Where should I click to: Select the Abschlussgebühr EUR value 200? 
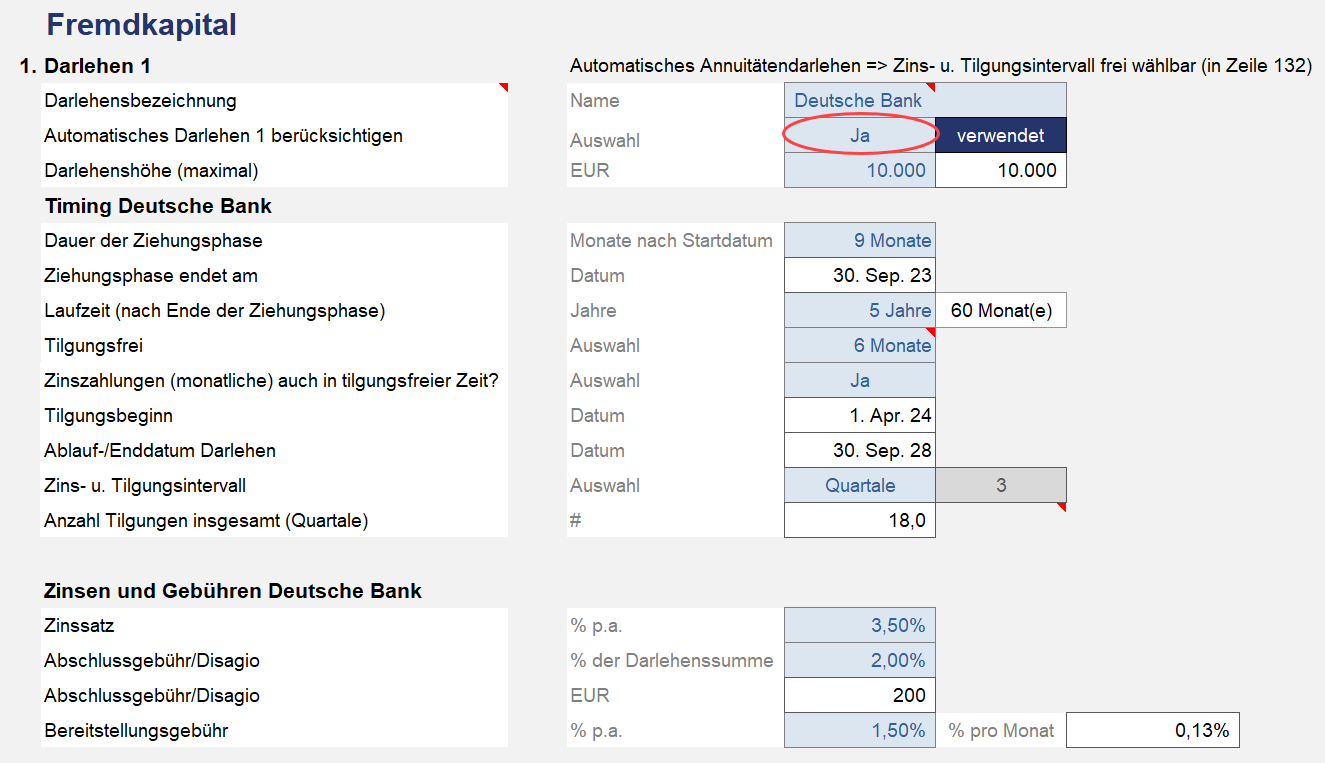pos(860,695)
